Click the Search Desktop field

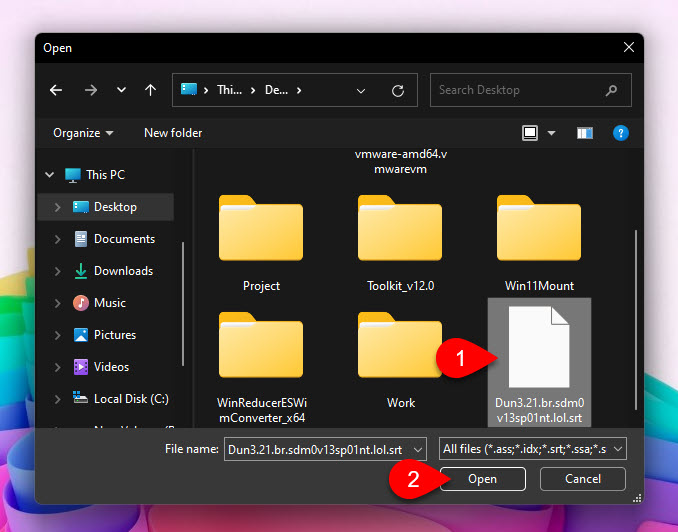pyautogui.click(x=531, y=90)
